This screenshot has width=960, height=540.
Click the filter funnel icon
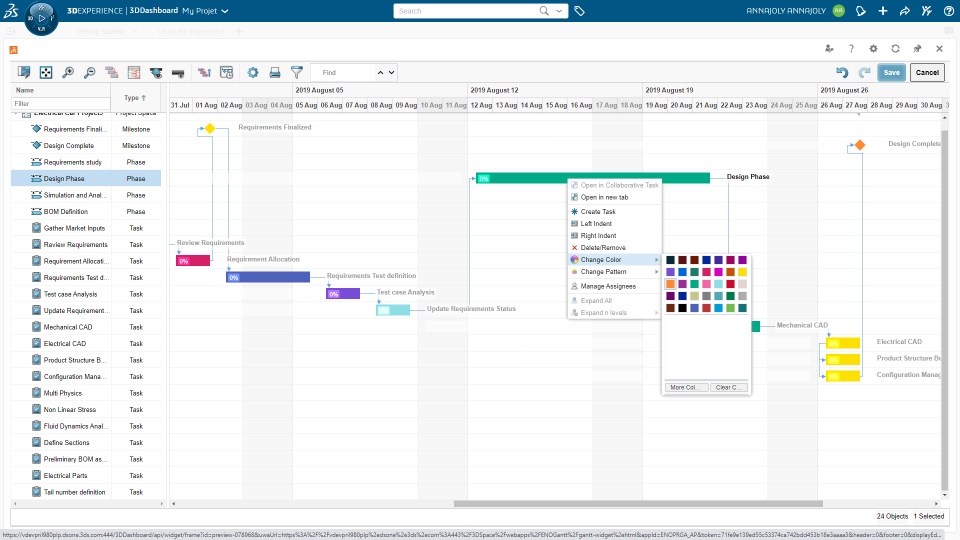pyautogui.click(x=297, y=73)
